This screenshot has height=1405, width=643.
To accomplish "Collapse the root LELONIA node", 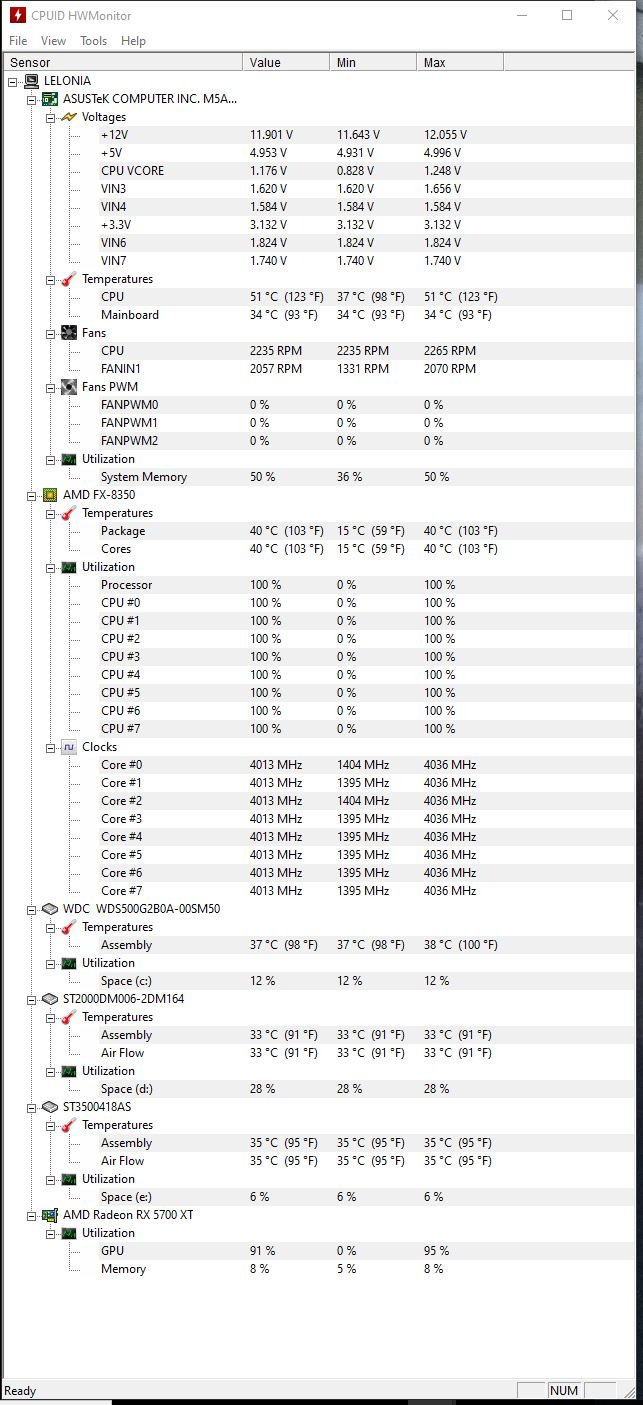I will 12,81.
